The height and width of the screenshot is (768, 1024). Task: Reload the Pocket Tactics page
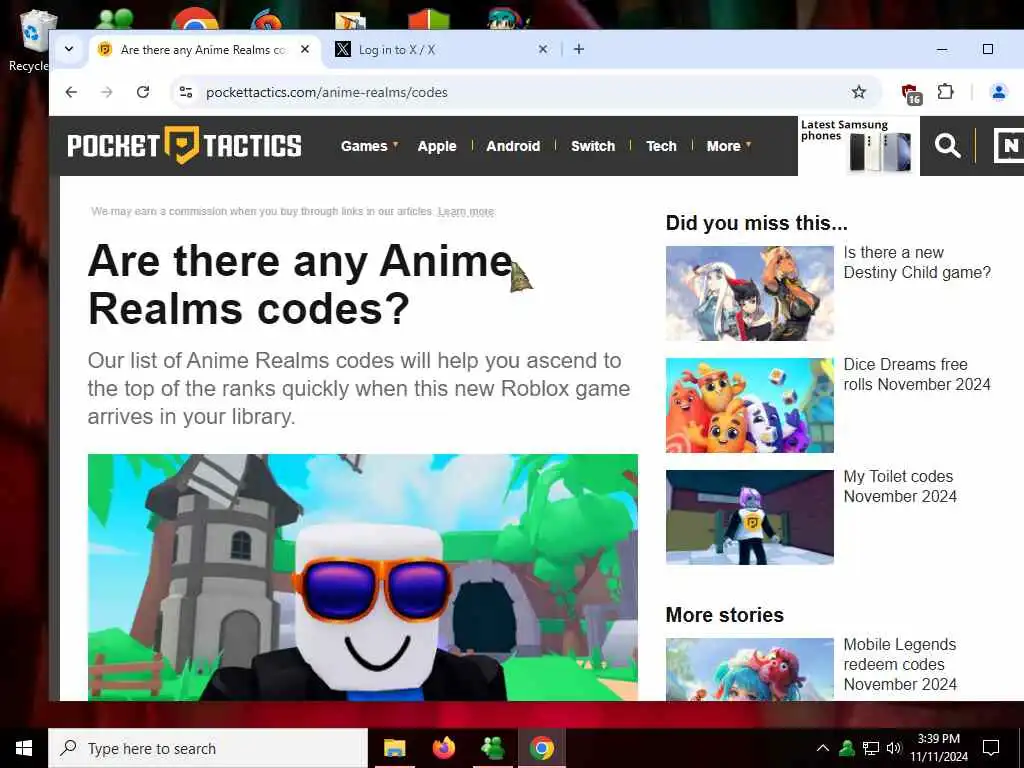tap(143, 92)
